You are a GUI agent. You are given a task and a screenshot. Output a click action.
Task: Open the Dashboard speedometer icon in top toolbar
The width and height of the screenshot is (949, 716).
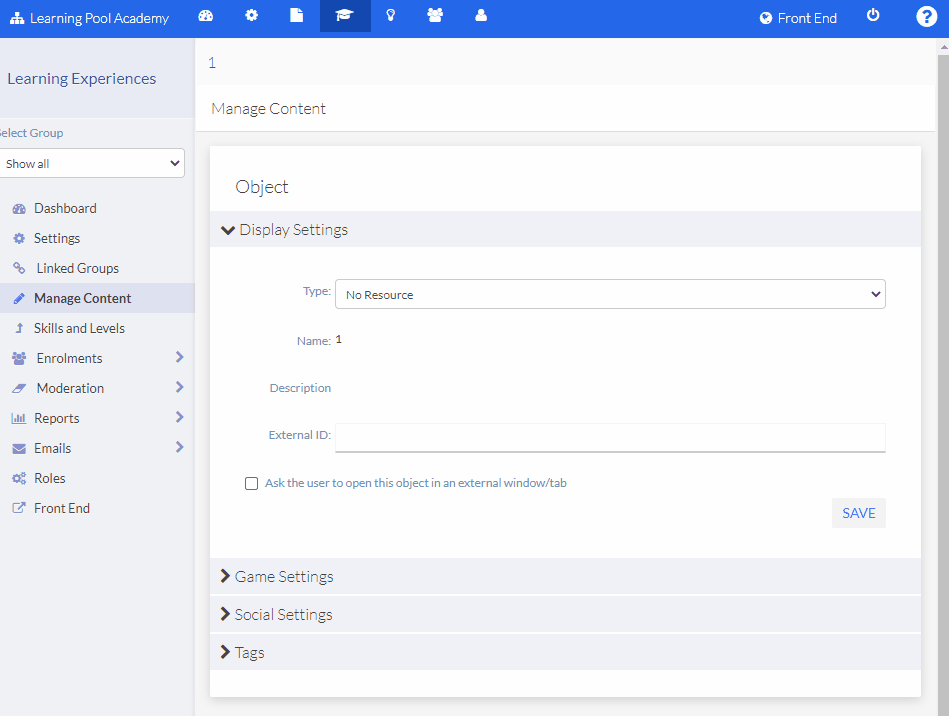(206, 16)
